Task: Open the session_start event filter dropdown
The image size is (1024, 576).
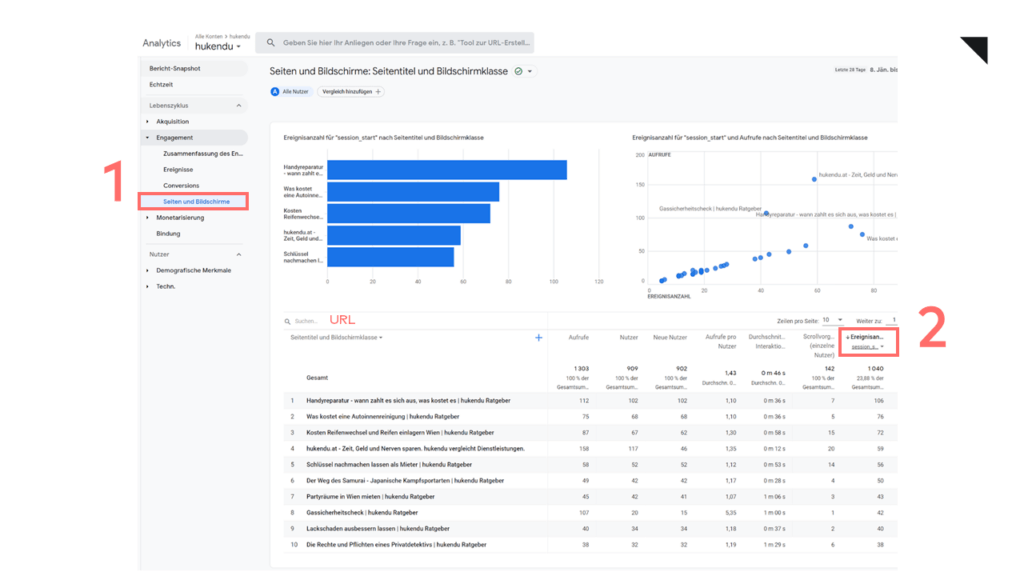Action: click(x=868, y=347)
